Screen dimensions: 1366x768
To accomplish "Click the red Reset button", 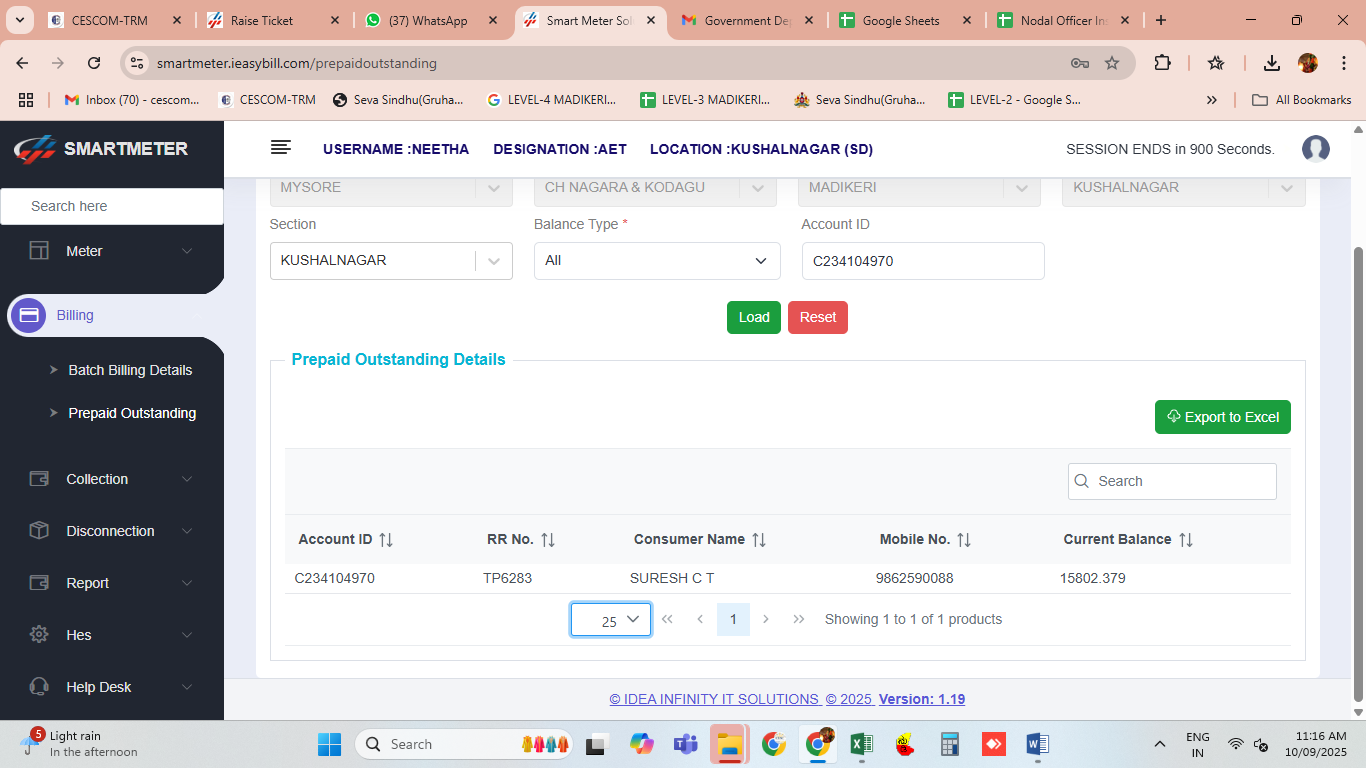I will pyautogui.click(x=818, y=317).
